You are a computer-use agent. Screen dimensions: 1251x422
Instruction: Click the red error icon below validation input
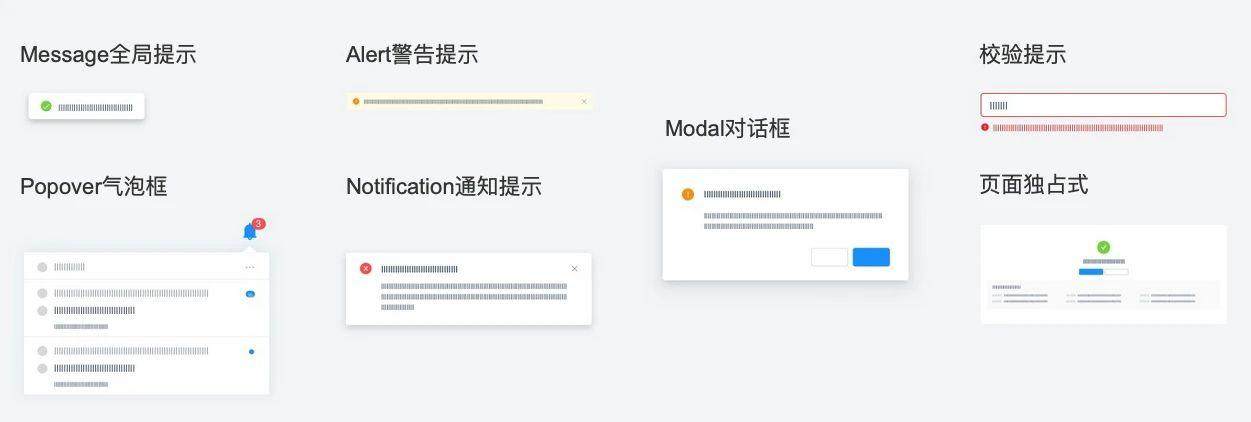tap(985, 128)
